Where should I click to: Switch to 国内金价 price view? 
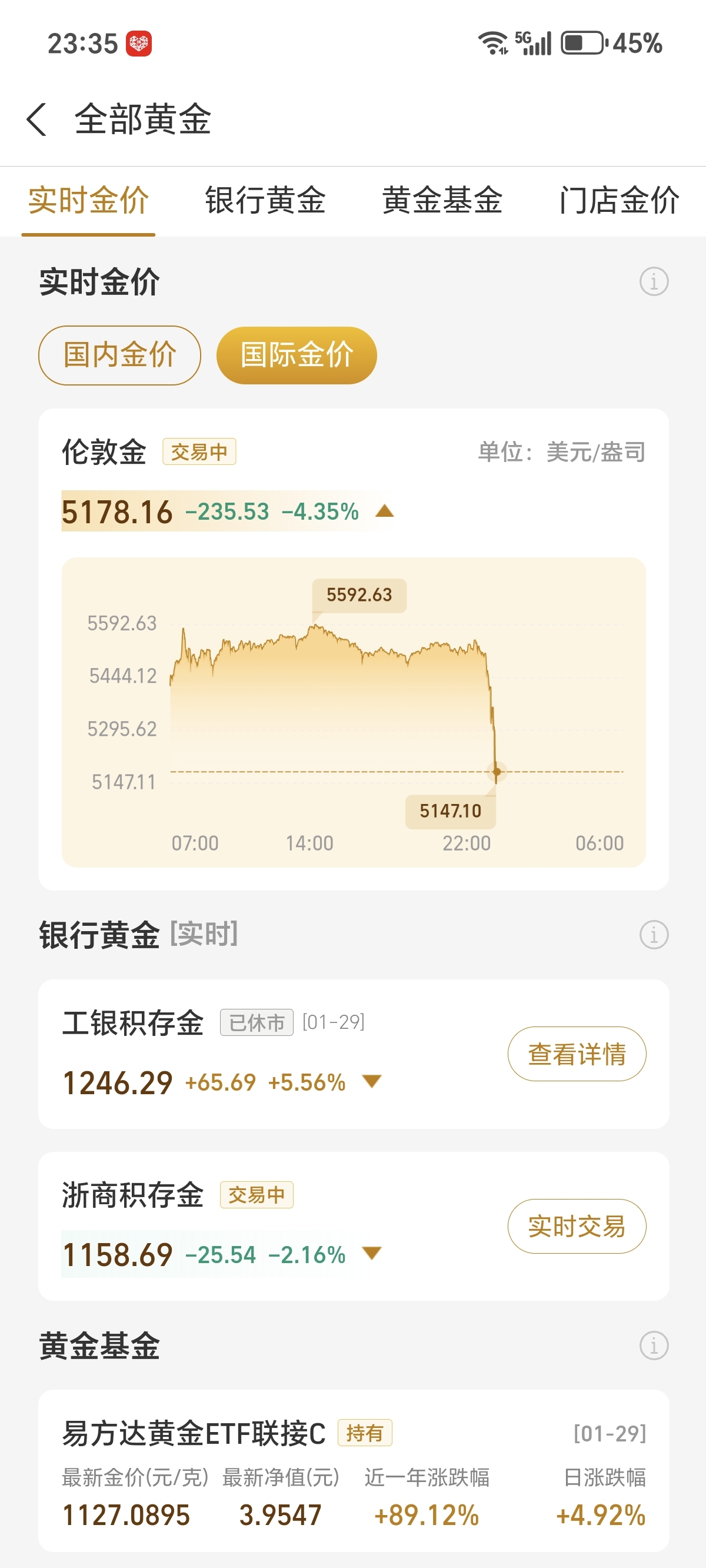click(x=119, y=355)
